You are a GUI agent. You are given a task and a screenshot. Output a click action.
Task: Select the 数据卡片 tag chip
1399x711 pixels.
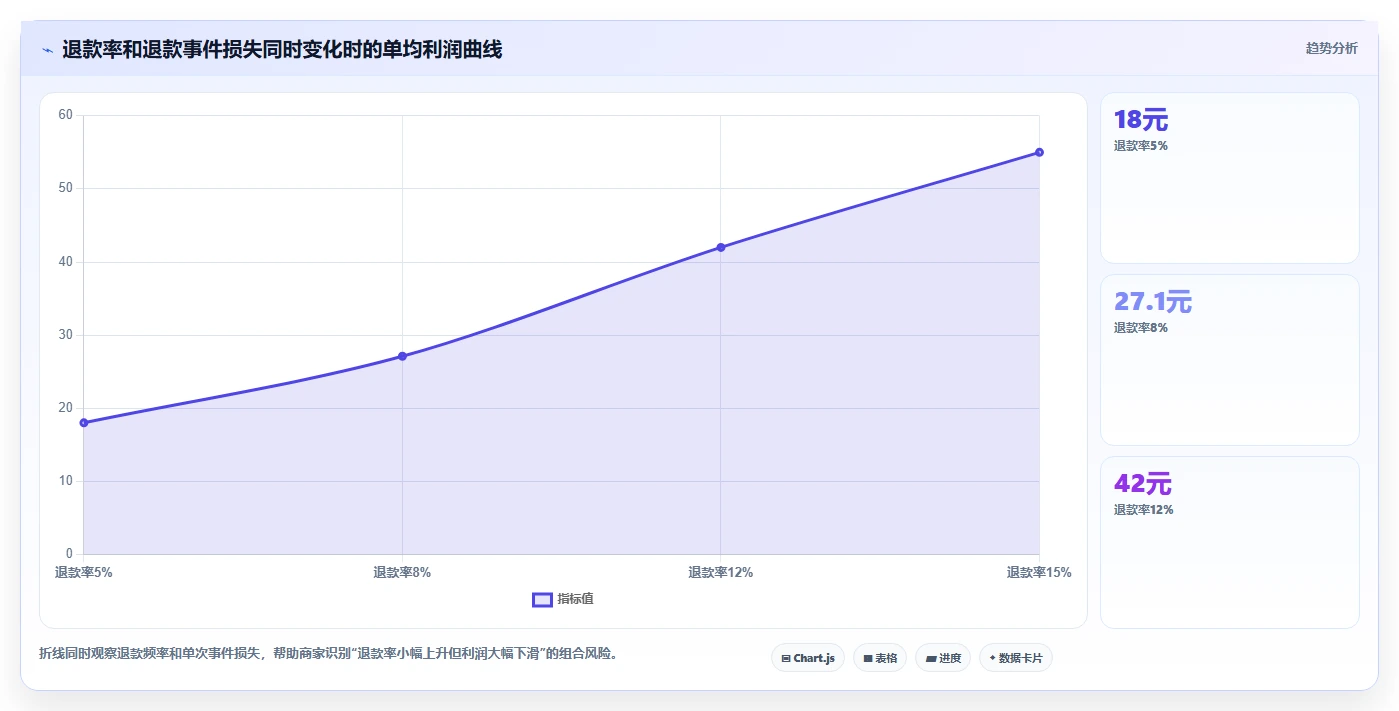pyautogui.click(x=1016, y=658)
